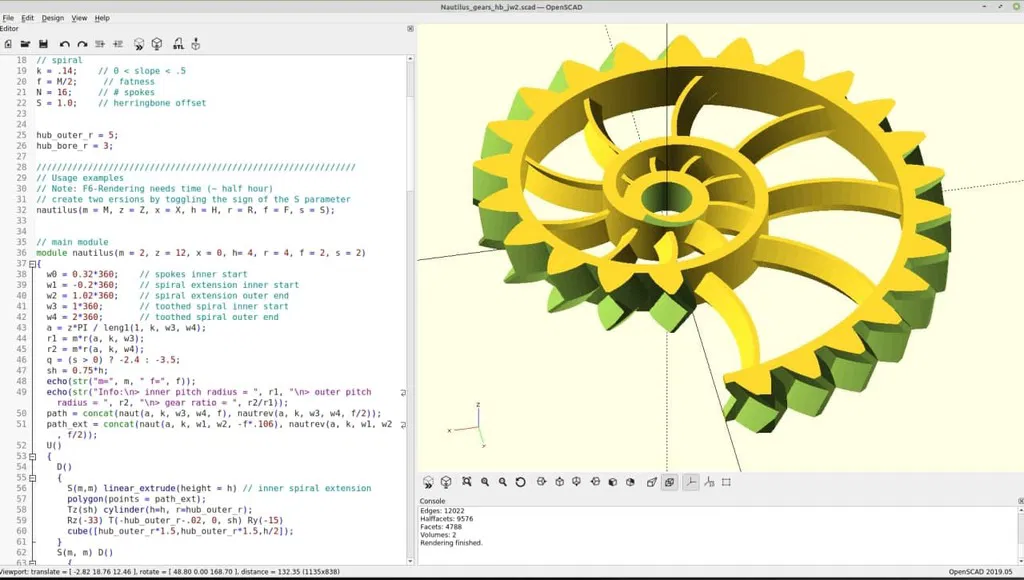Viewport: 1024px width, 580px height.
Task: Zoom the view to fit the whole model
Action: (x=467, y=482)
